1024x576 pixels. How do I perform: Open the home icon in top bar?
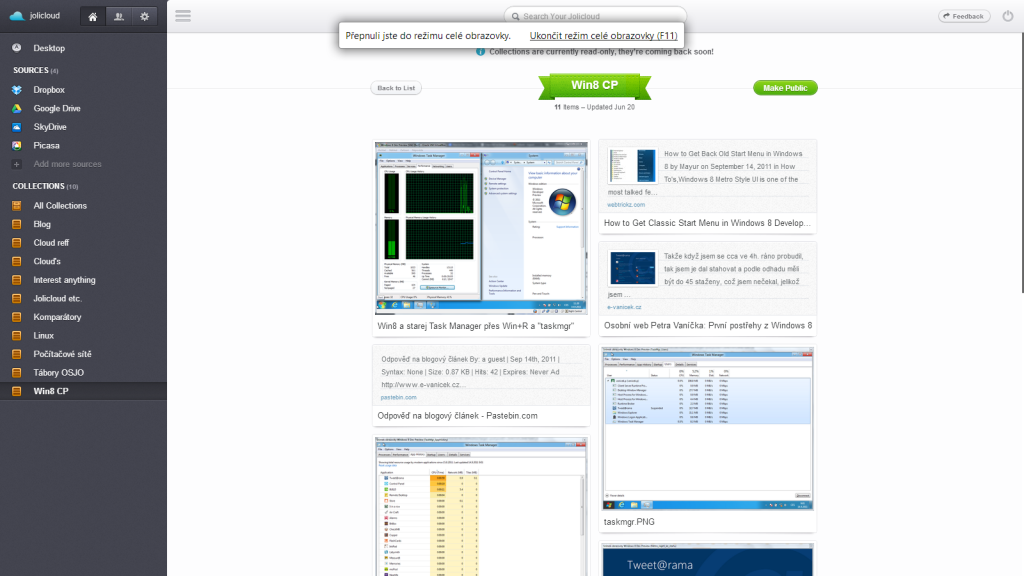click(x=93, y=16)
